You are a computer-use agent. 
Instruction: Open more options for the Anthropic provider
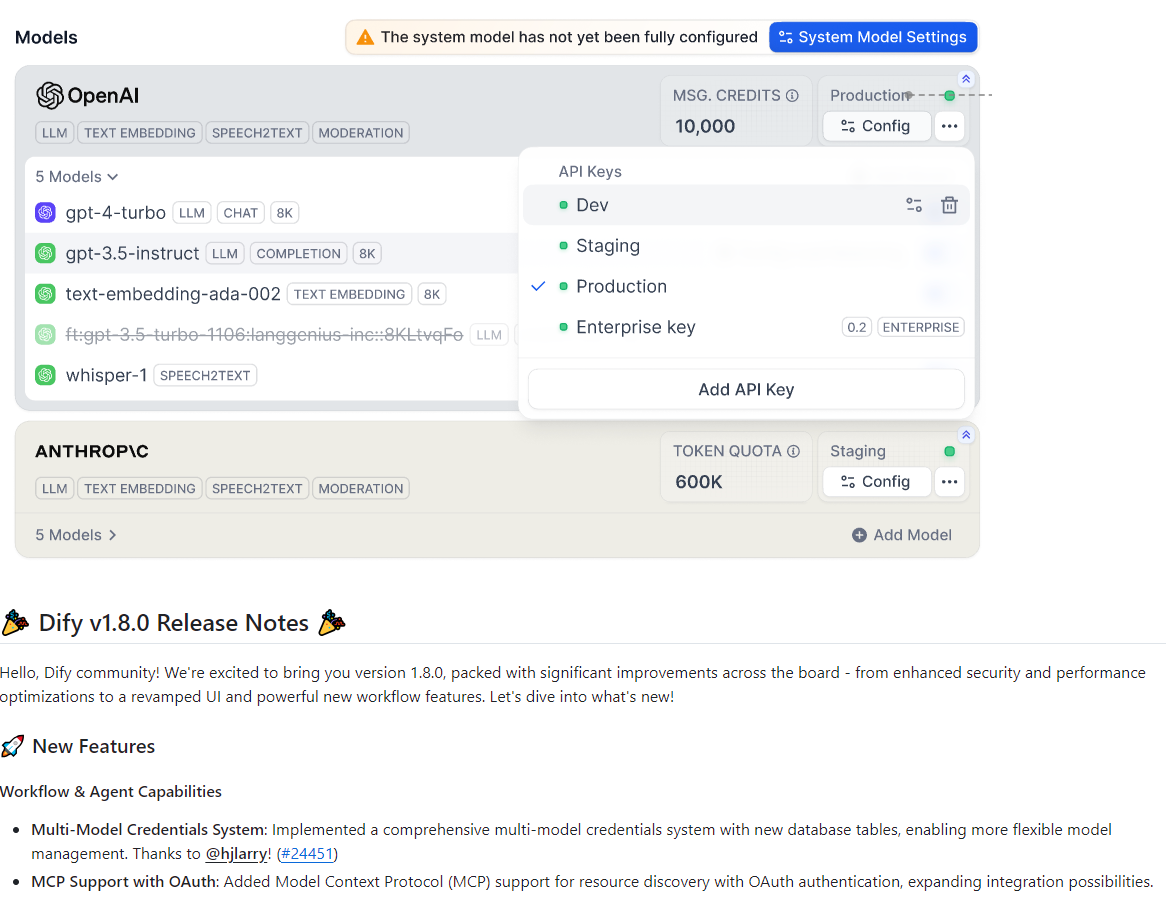(x=949, y=482)
